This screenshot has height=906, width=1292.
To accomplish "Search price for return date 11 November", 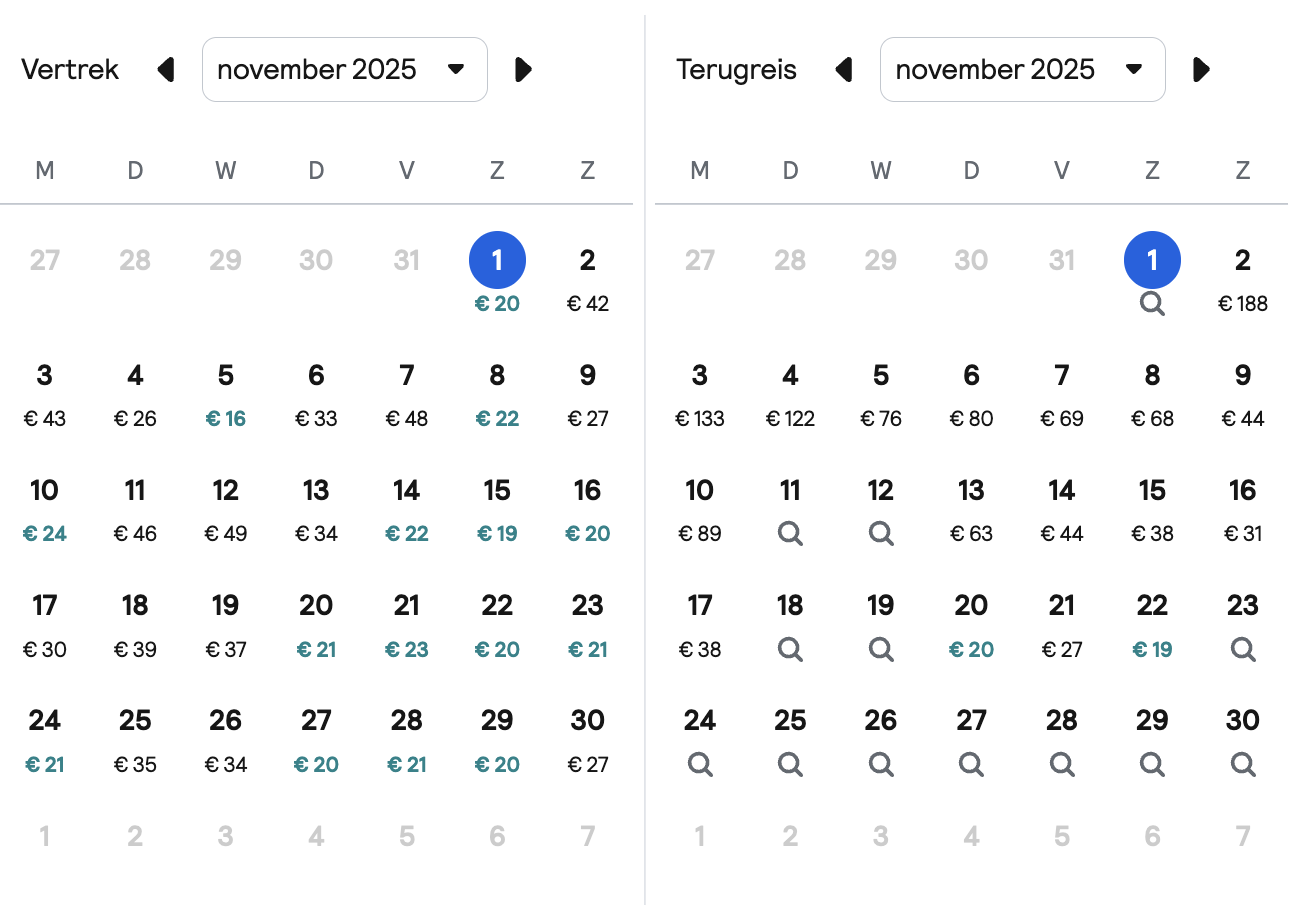I will pos(790,533).
